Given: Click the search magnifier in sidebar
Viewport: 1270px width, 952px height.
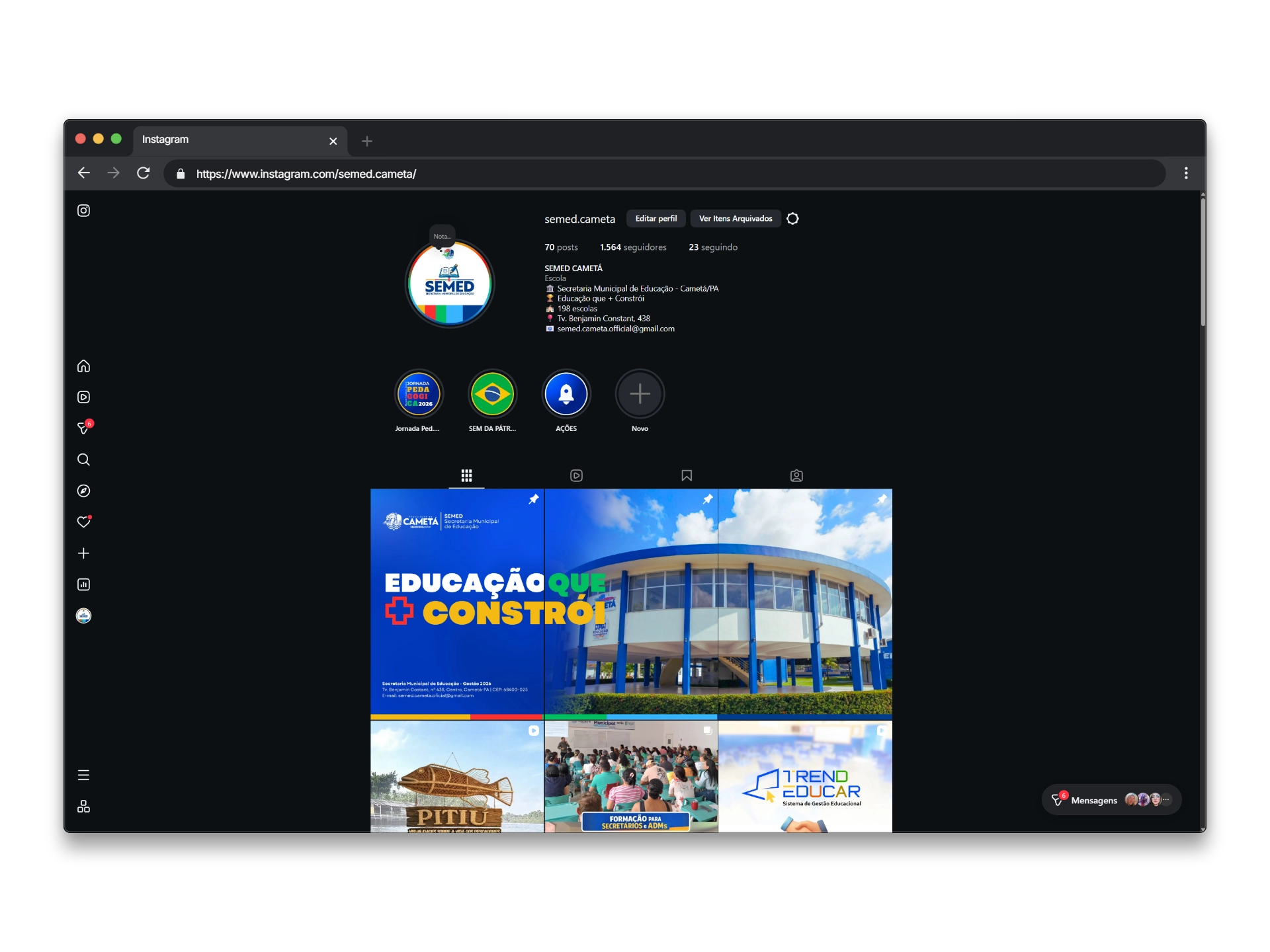Looking at the screenshot, I should (83, 459).
